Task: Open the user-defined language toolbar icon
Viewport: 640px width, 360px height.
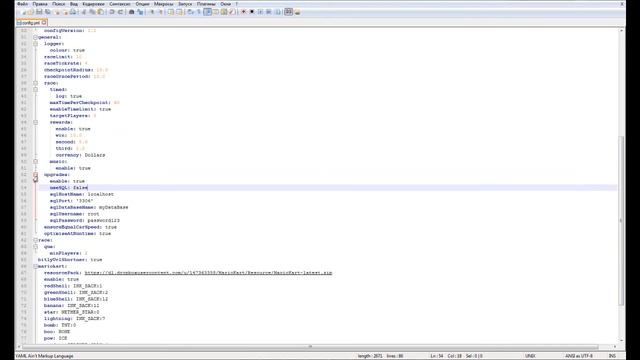Action: point(216,12)
